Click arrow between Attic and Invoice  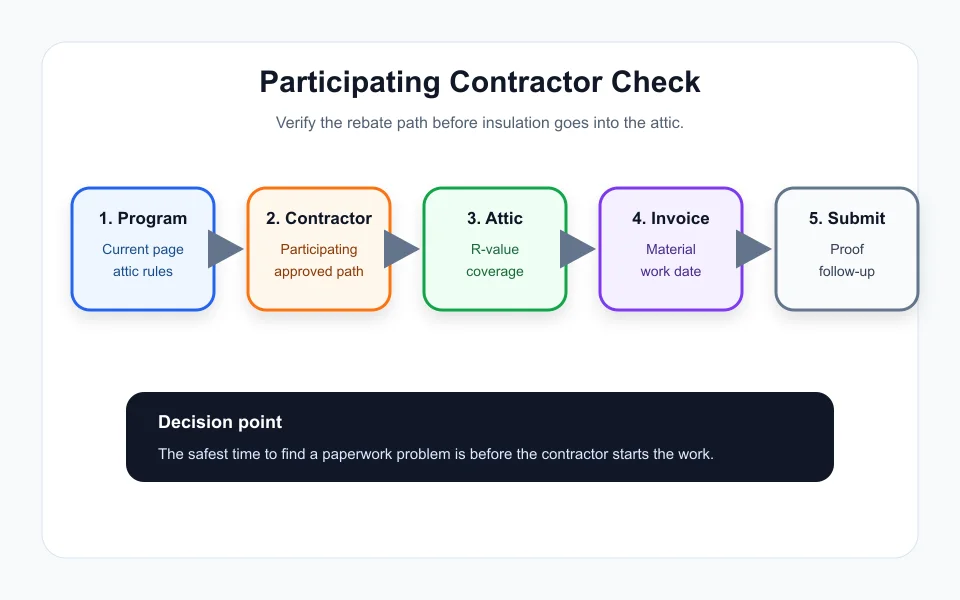(x=577, y=249)
